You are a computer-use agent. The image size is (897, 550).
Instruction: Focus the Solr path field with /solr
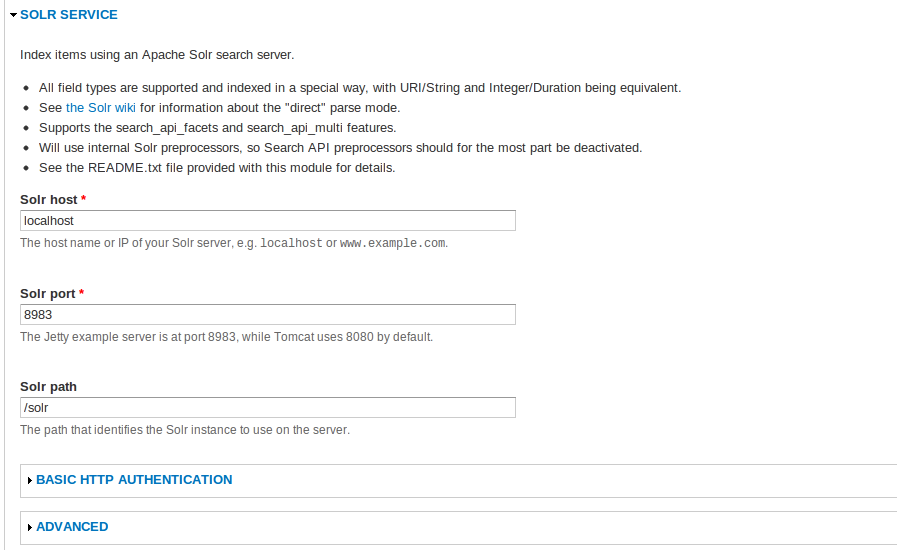coord(268,407)
